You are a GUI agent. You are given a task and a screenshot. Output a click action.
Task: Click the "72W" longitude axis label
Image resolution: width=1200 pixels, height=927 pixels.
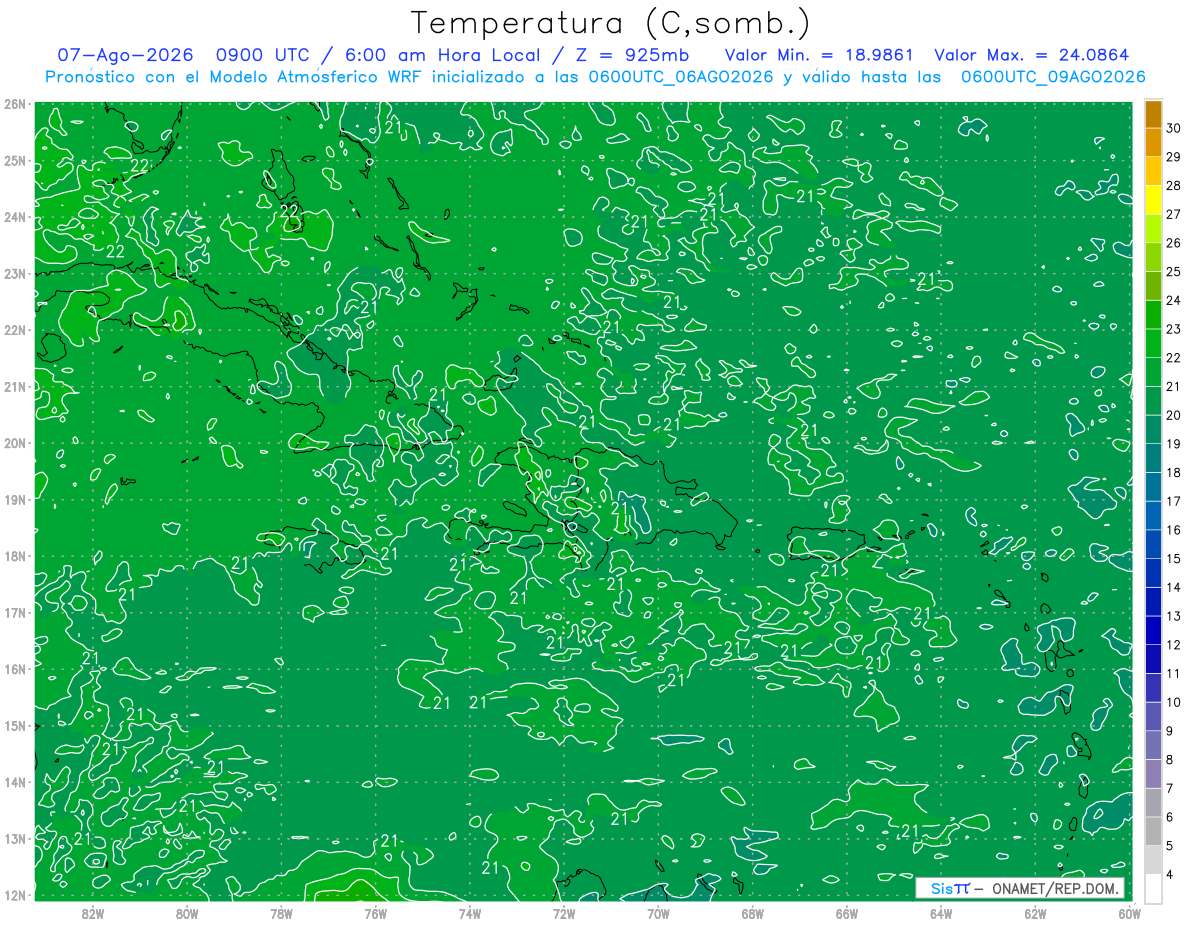(x=563, y=913)
